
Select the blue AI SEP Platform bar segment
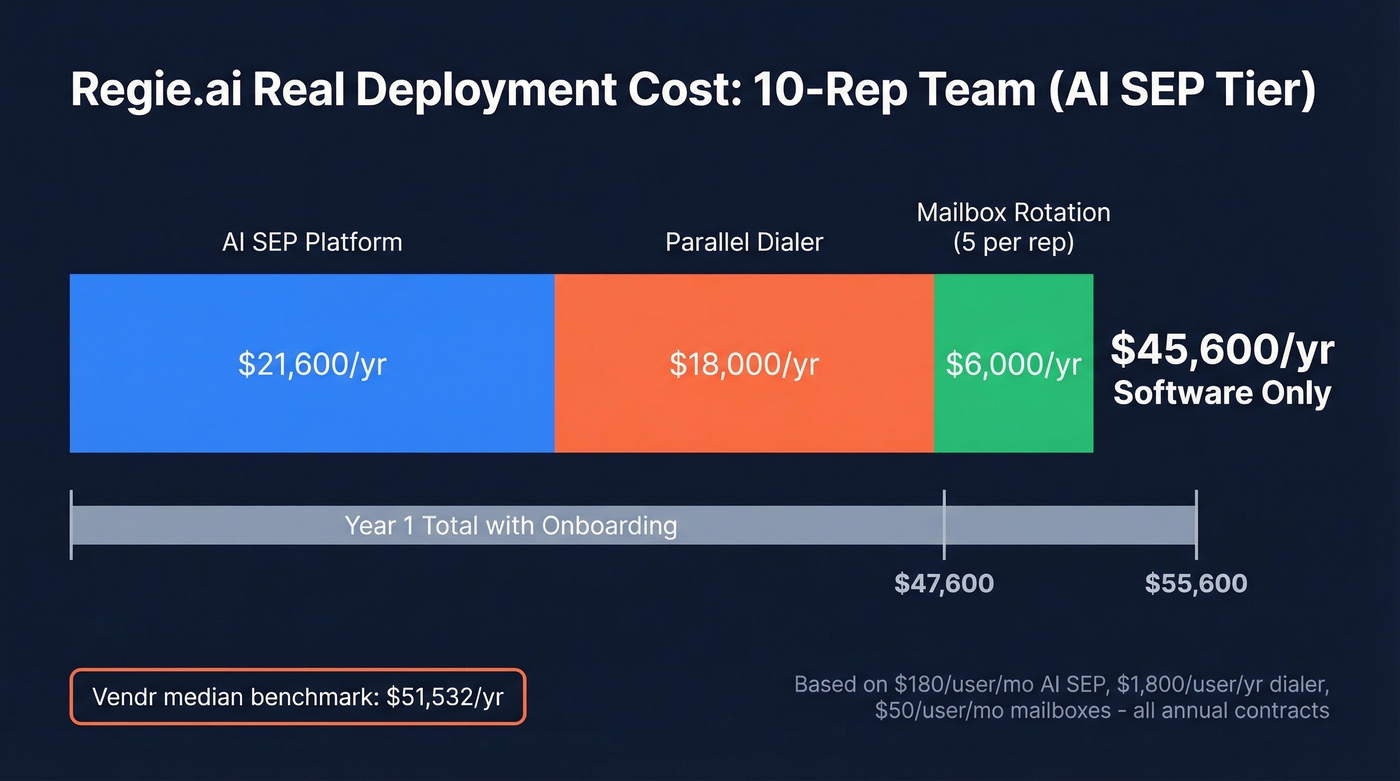310,363
